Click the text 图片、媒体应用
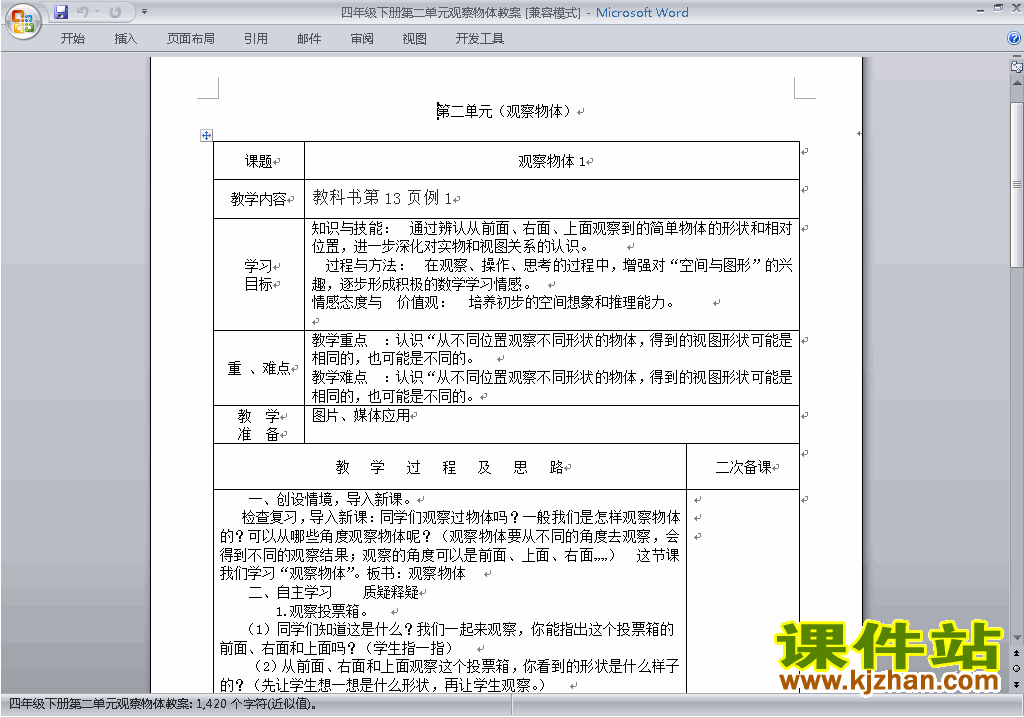The width and height of the screenshot is (1024, 718). coord(361,416)
